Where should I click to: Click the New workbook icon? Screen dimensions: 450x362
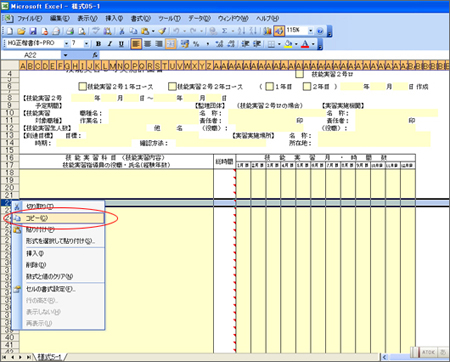[10, 31]
